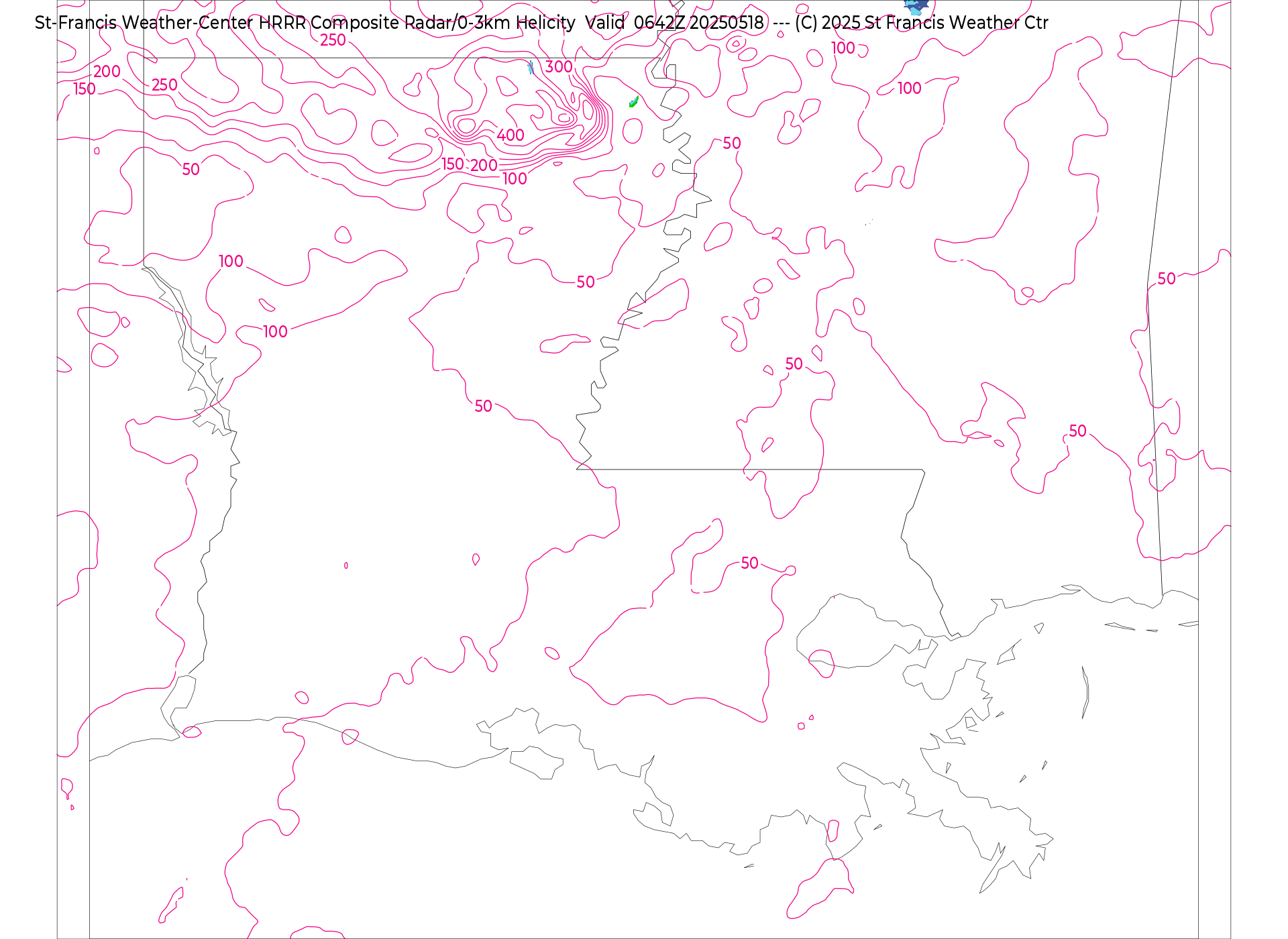Click the "HRRR Composite Radar/0-3km Helicity" title text
The height and width of the screenshot is (939, 1288).
point(417,23)
